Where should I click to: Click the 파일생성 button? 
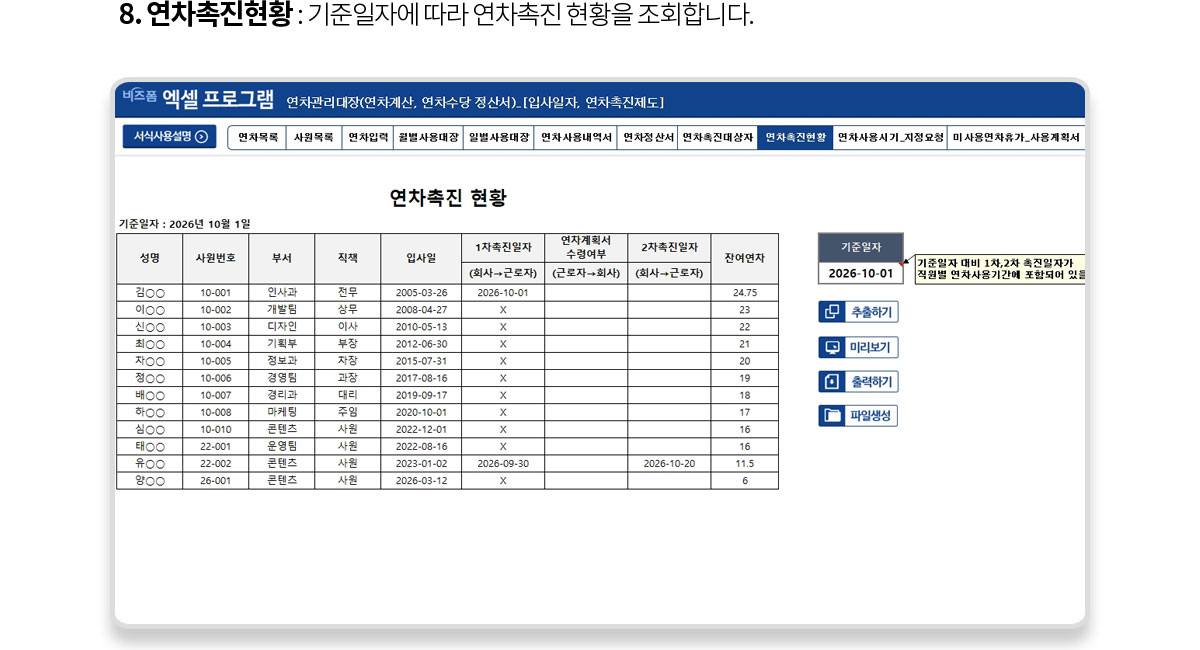coord(858,415)
